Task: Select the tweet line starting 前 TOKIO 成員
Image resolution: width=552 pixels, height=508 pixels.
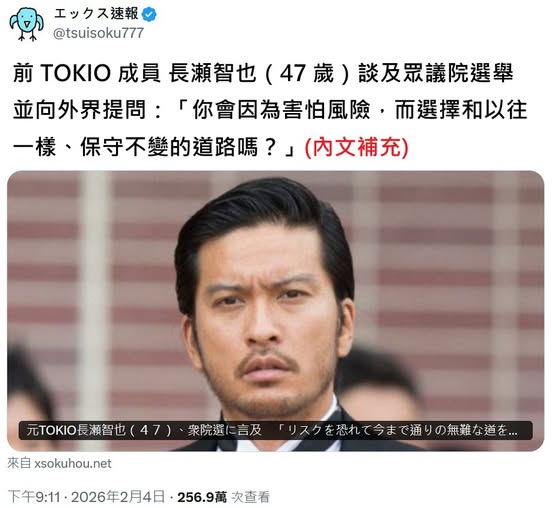Action: click(x=263, y=73)
